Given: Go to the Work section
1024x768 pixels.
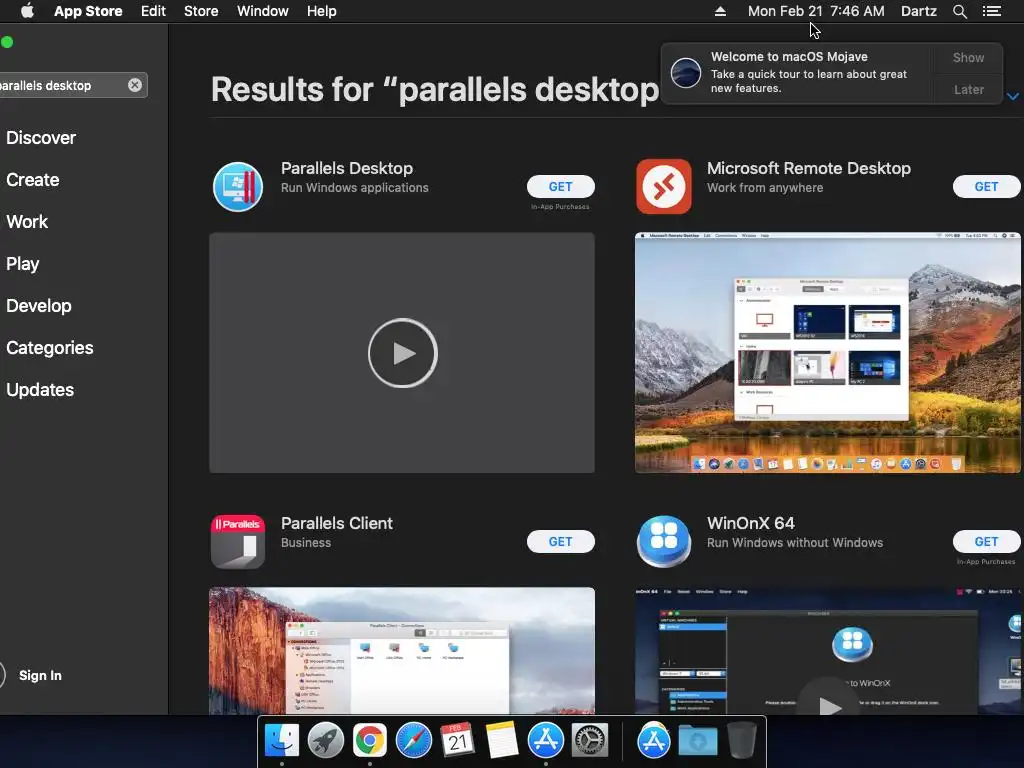Looking at the screenshot, I should 27,221.
